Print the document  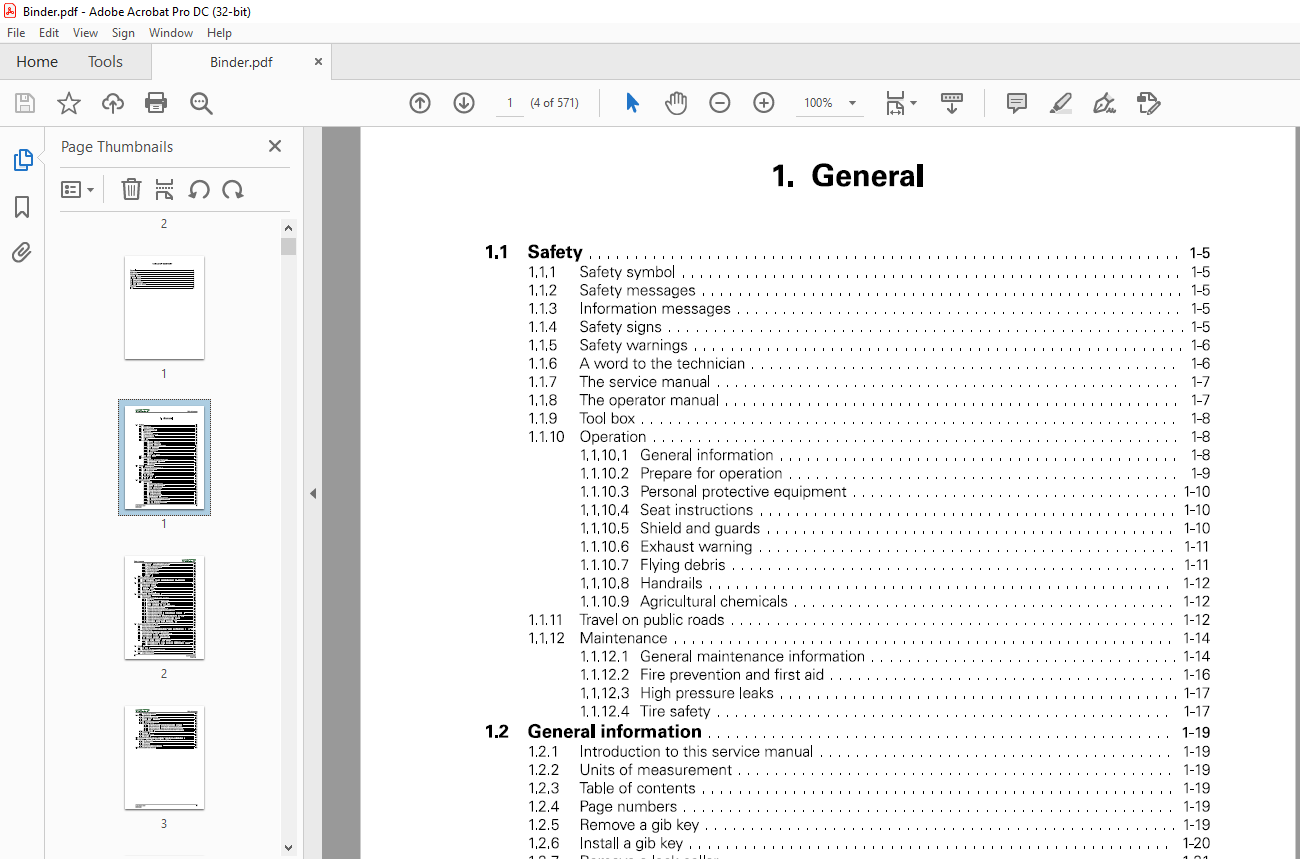156,103
